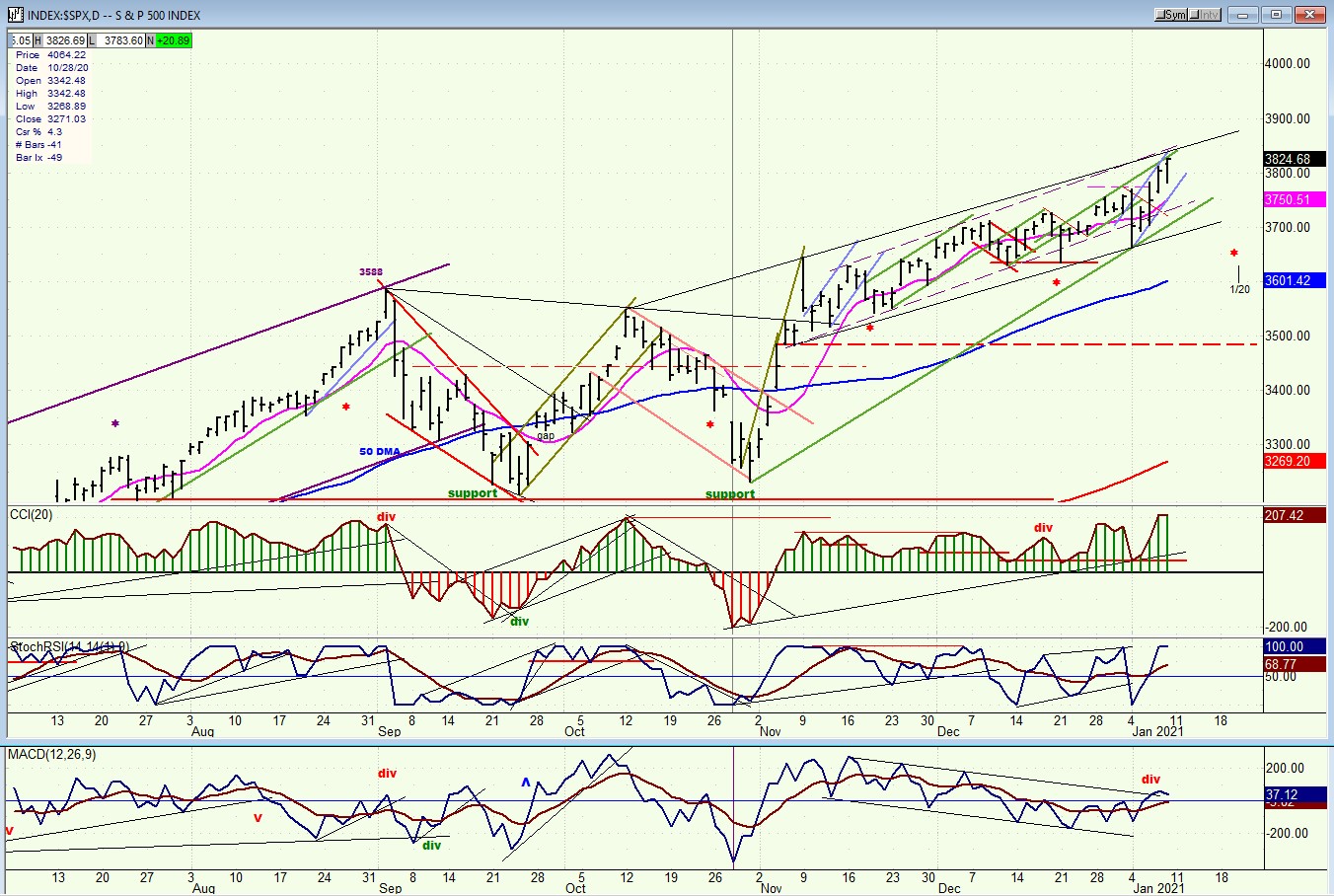Click the 100.00 StochRSI value flag
This screenshot has width=1334, height=896.
[1293, 646]
